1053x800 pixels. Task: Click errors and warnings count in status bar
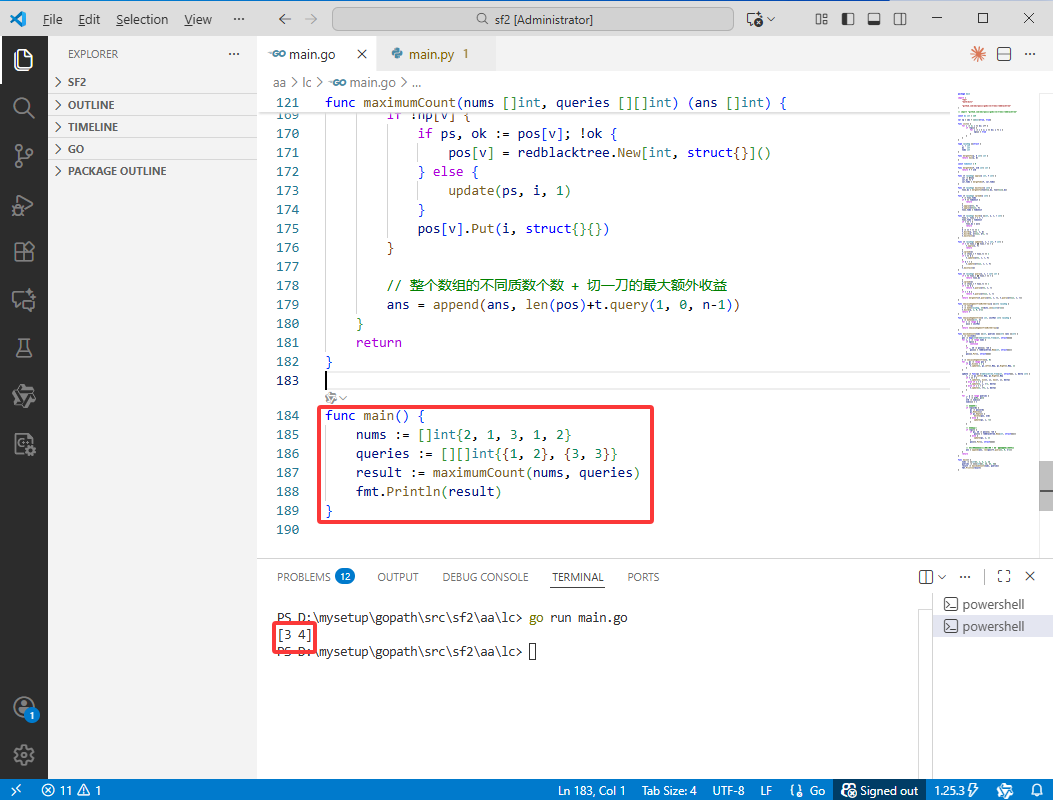click(71, 790)
